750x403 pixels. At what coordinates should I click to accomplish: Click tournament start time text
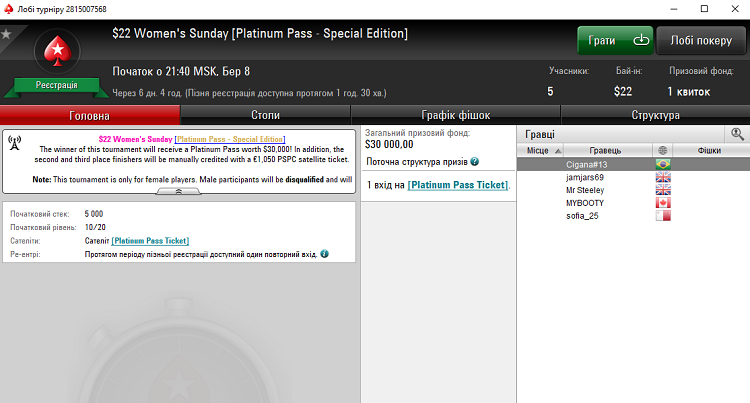click(x=181, y=72)
